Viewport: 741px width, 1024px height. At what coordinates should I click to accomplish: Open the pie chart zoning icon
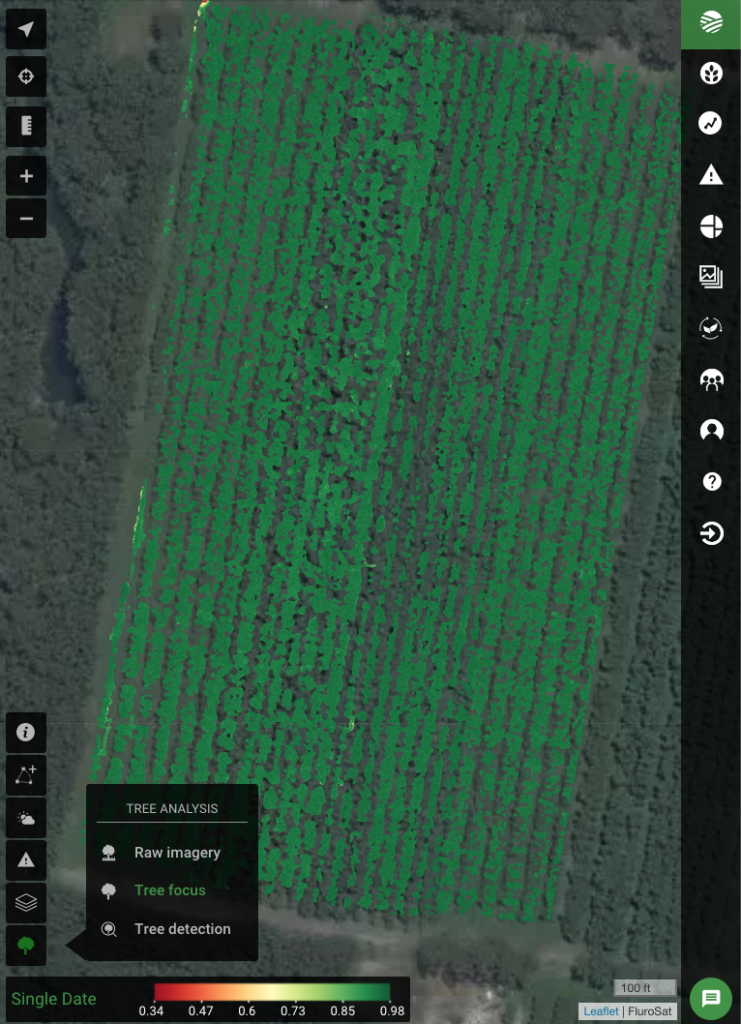pos(711,227)
